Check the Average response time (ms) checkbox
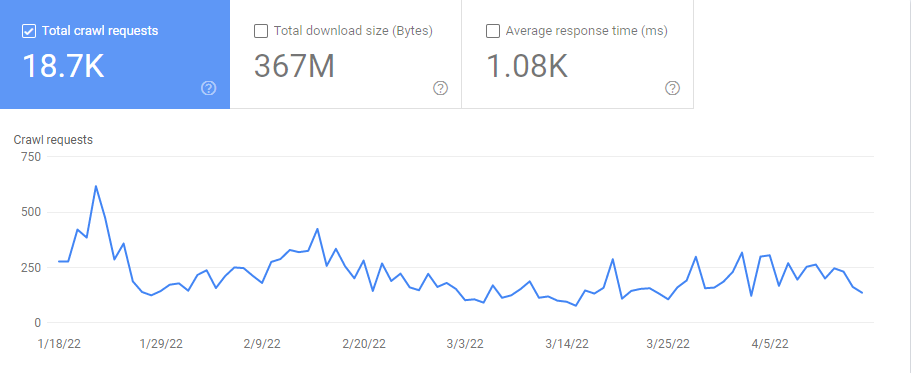The height and width of the screenshot is (373, 911). tap(493, 31)
